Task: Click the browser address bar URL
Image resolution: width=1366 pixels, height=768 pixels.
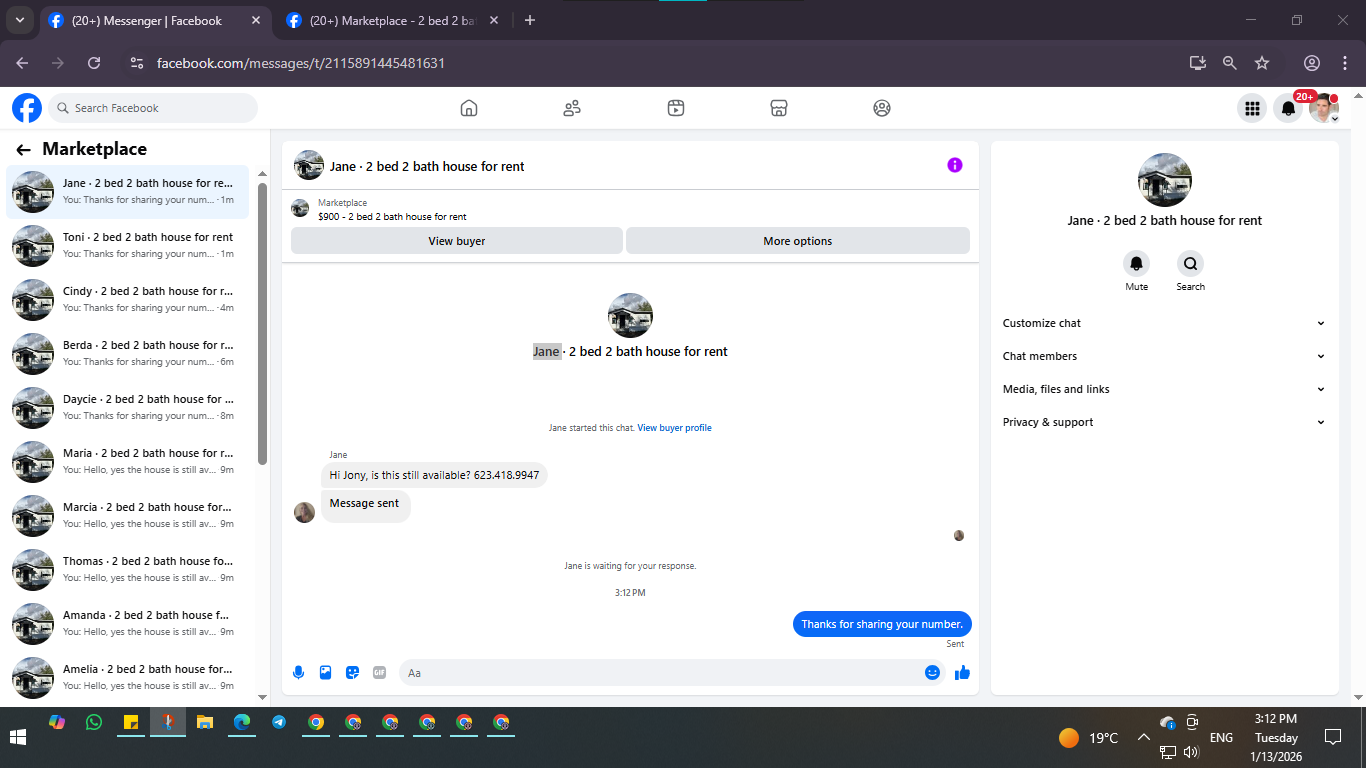Action: (x=301, y=63)
